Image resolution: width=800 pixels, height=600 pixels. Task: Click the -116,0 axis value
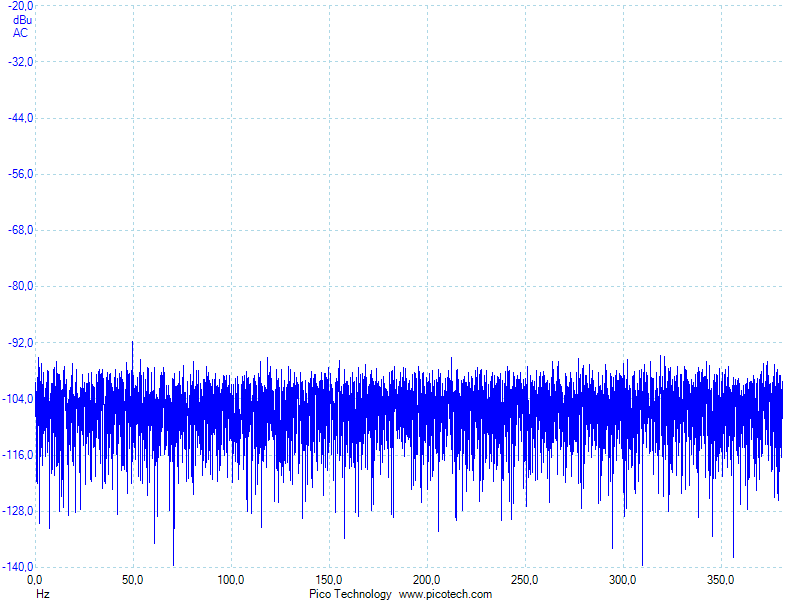(18, 455)
